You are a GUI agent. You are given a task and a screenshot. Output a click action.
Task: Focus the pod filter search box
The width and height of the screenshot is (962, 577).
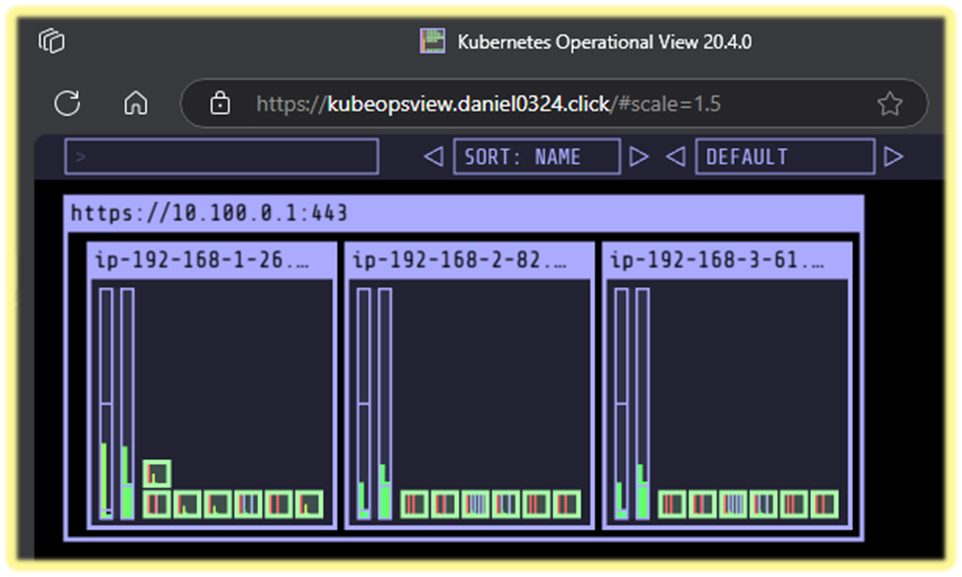[x=221, y=157]
